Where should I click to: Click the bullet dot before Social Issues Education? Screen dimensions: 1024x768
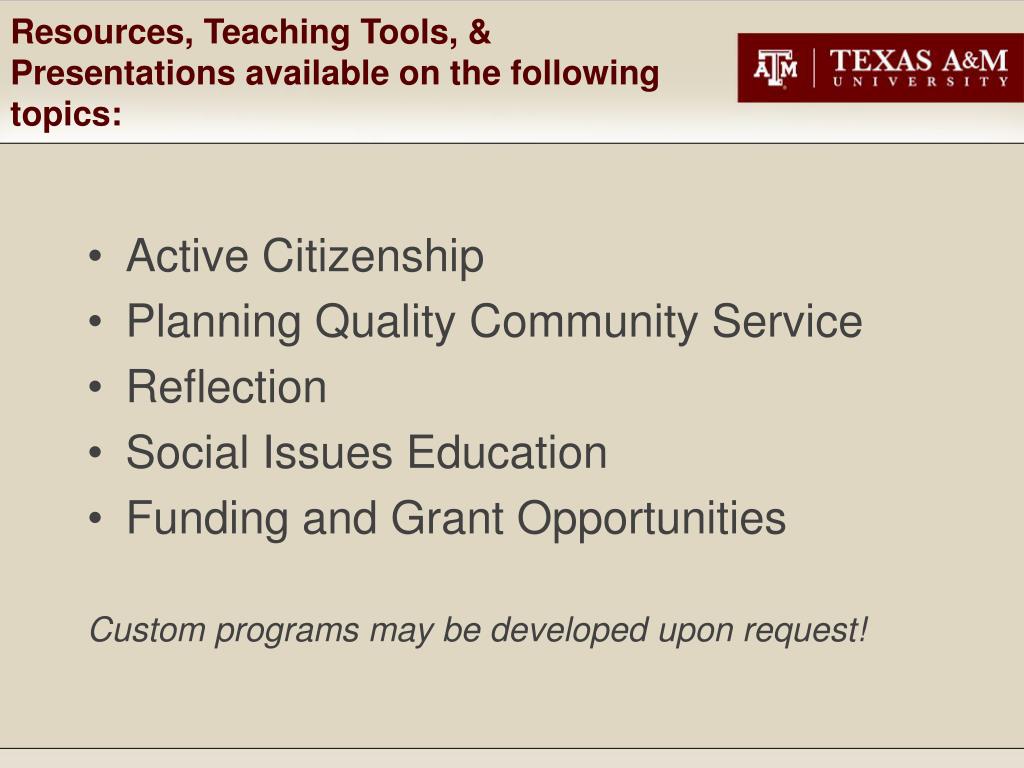tap(95, 452)
